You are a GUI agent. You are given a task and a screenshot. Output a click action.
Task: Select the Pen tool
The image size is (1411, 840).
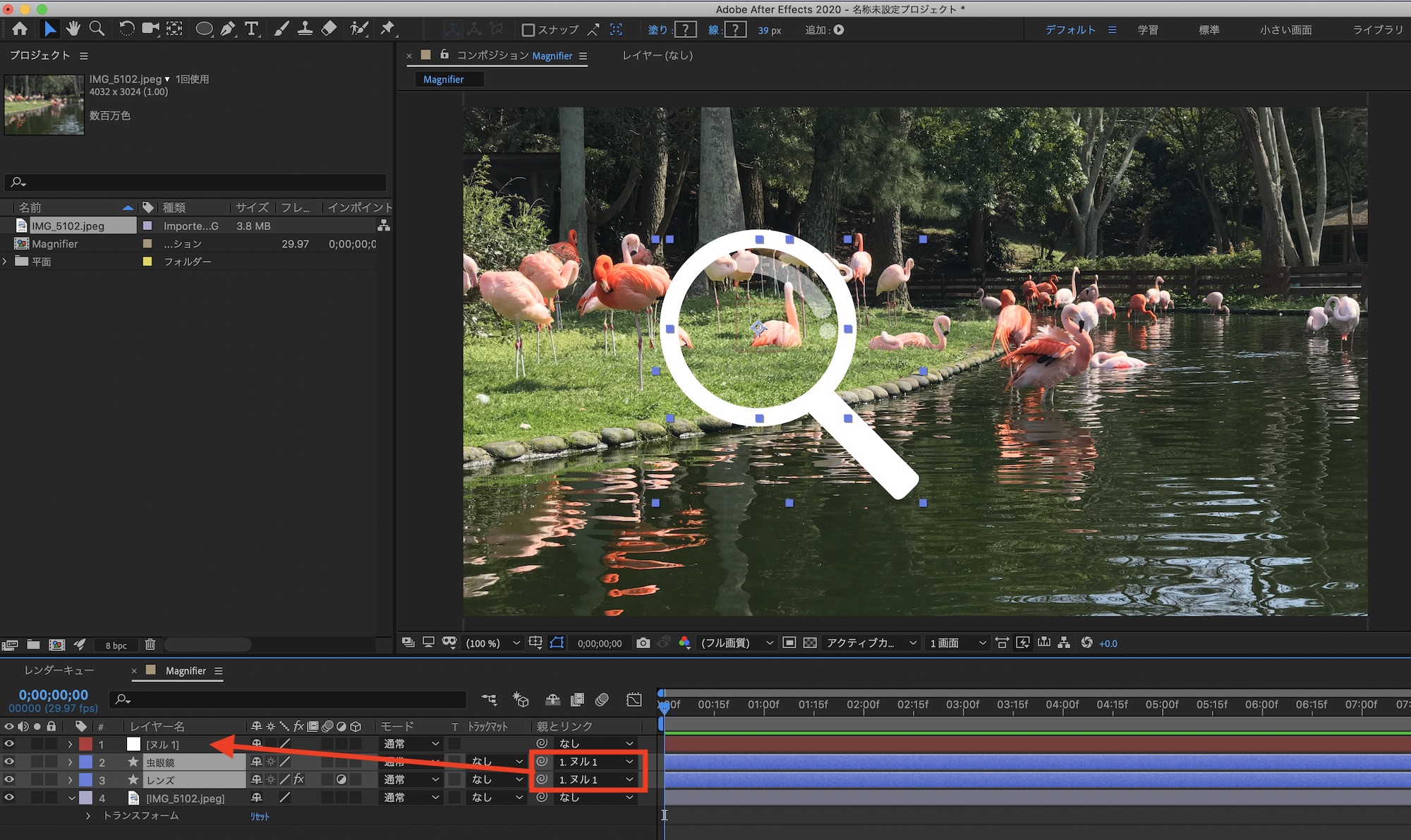pos(227,28)
